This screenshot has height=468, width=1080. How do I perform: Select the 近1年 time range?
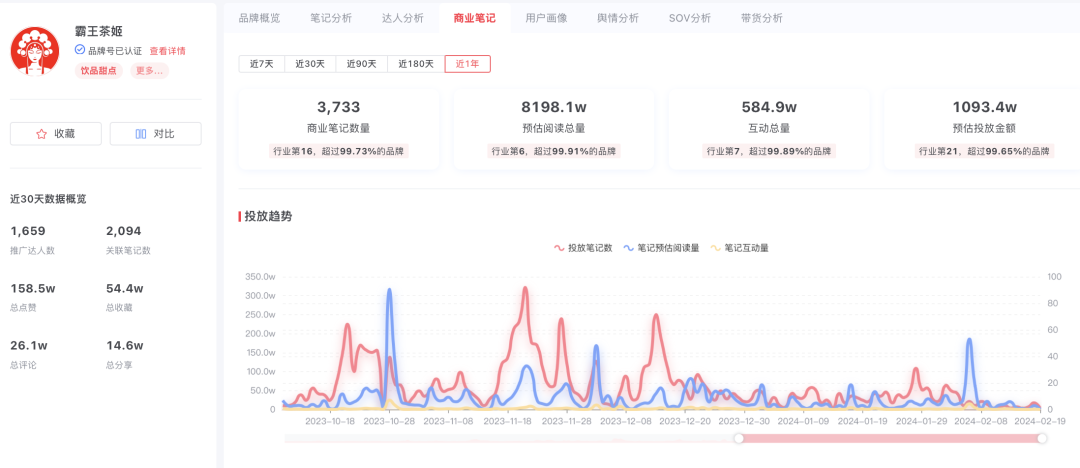tap(468, 64)
